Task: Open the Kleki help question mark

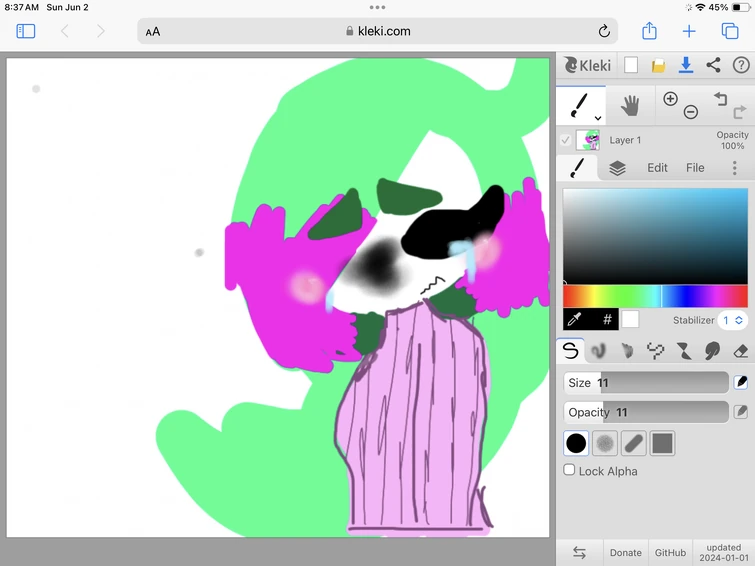Action: [741, 65]
